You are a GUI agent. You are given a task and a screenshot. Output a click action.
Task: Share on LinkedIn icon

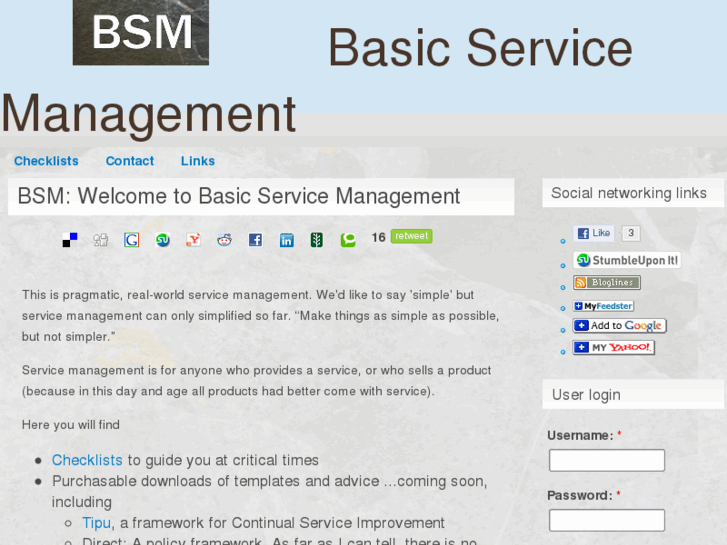[287, 240]
